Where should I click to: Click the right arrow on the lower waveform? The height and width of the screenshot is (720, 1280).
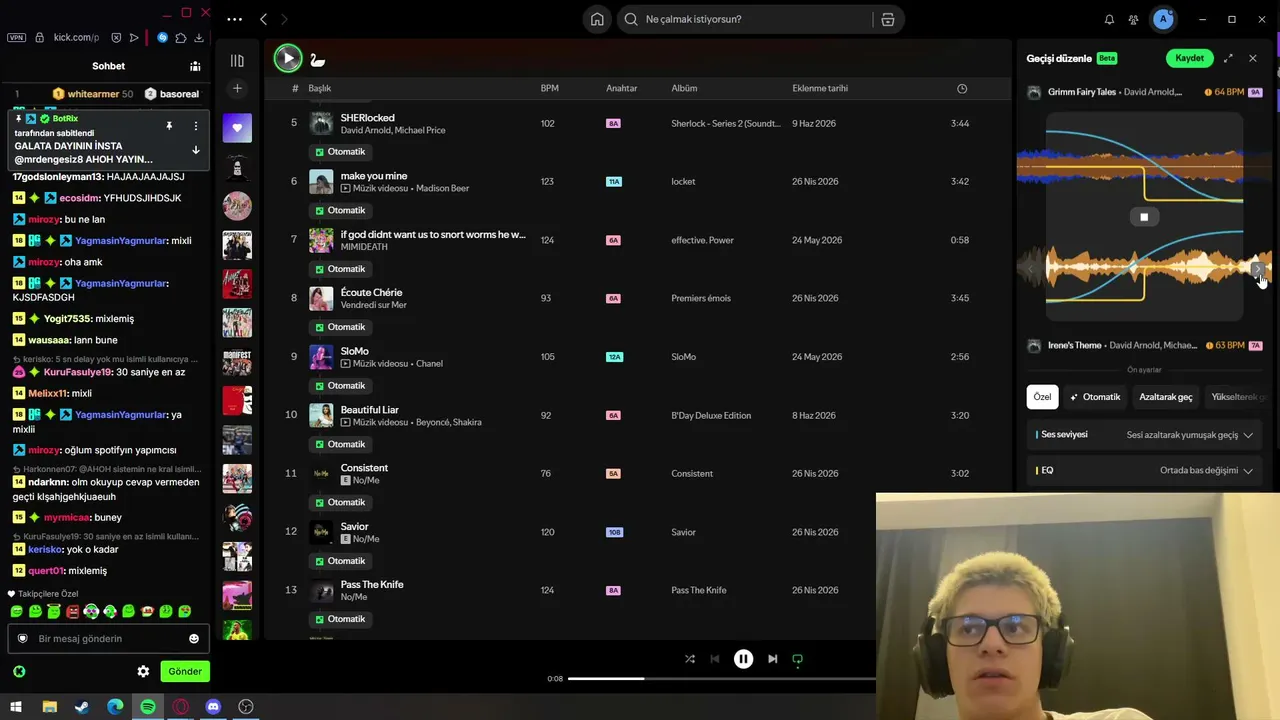(1258, 268)
